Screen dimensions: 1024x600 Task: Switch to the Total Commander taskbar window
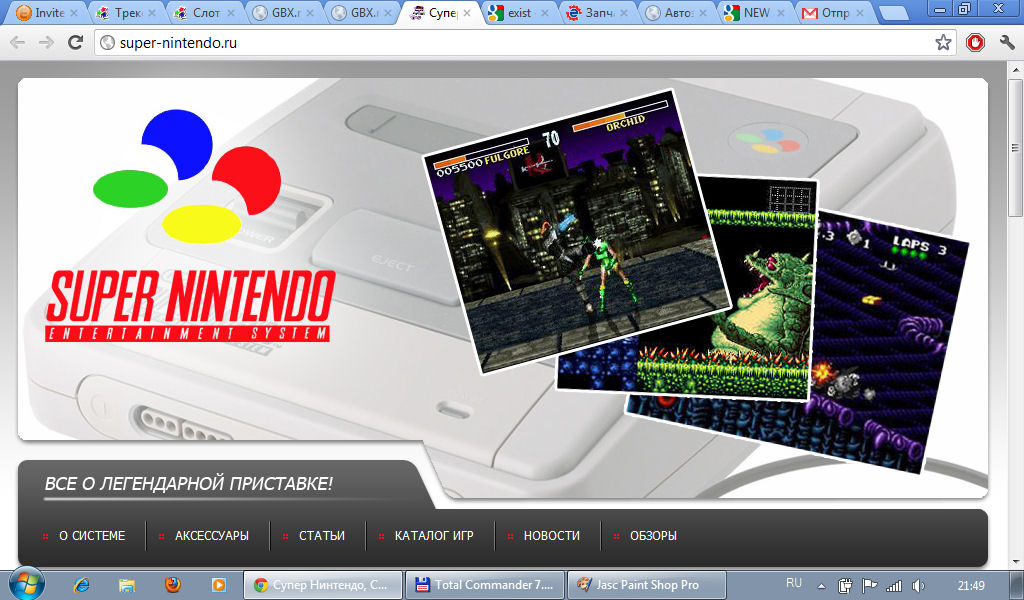tap(485, 585)
